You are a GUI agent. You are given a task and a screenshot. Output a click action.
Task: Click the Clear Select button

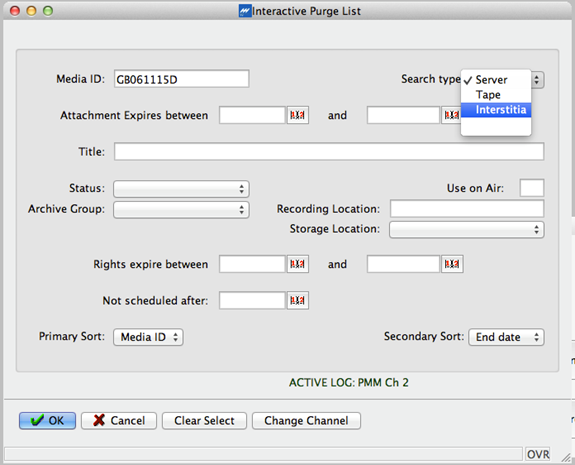tap(204, 421)
